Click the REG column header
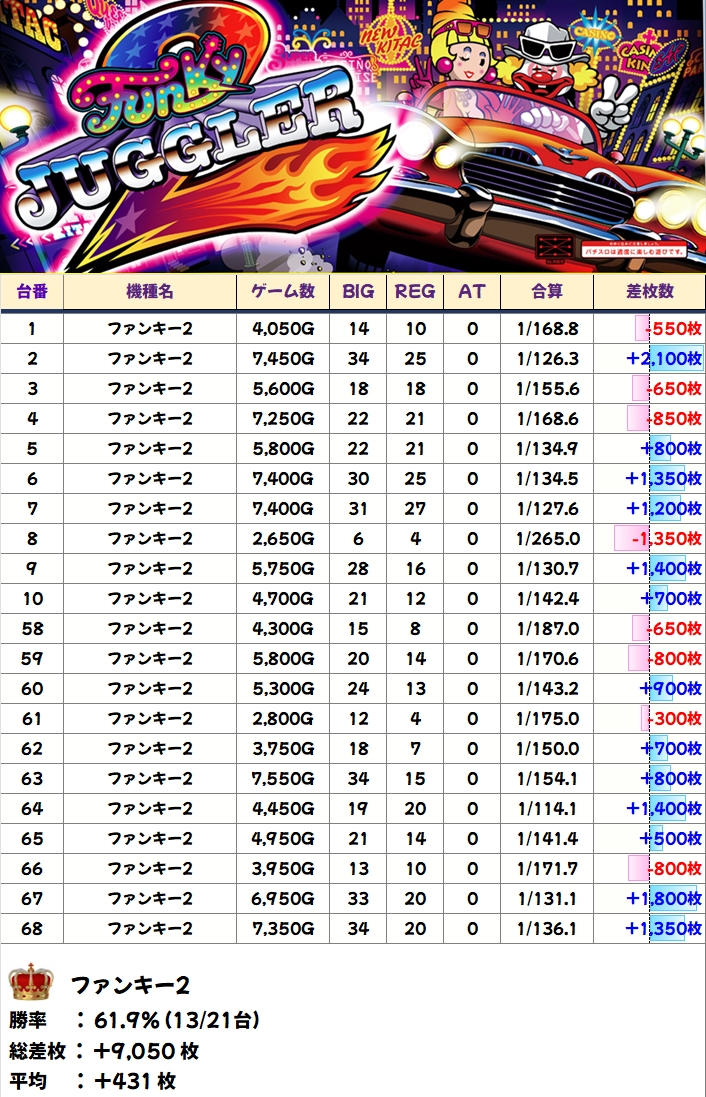 415,291
